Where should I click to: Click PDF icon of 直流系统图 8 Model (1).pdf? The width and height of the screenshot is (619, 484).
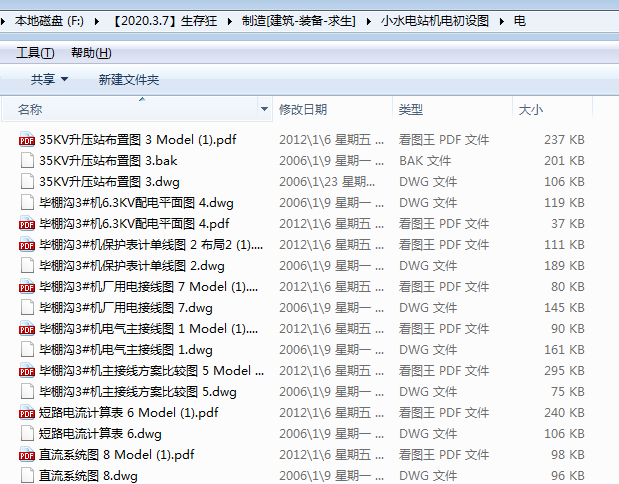[27, 455]
